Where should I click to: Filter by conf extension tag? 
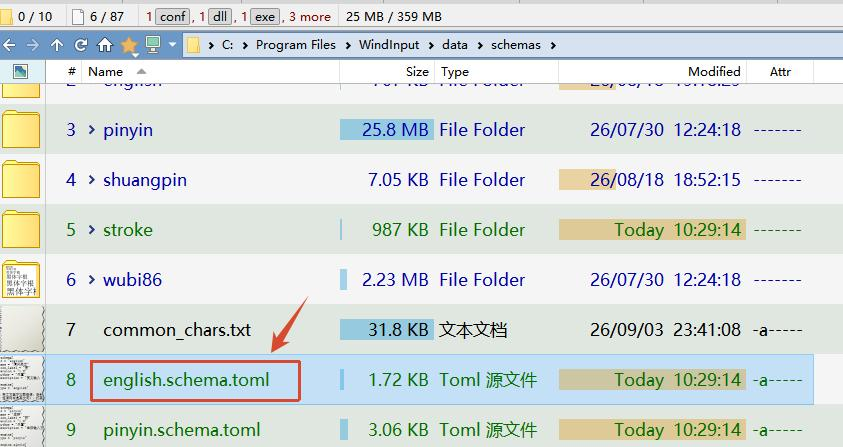(x=173, y=17)
